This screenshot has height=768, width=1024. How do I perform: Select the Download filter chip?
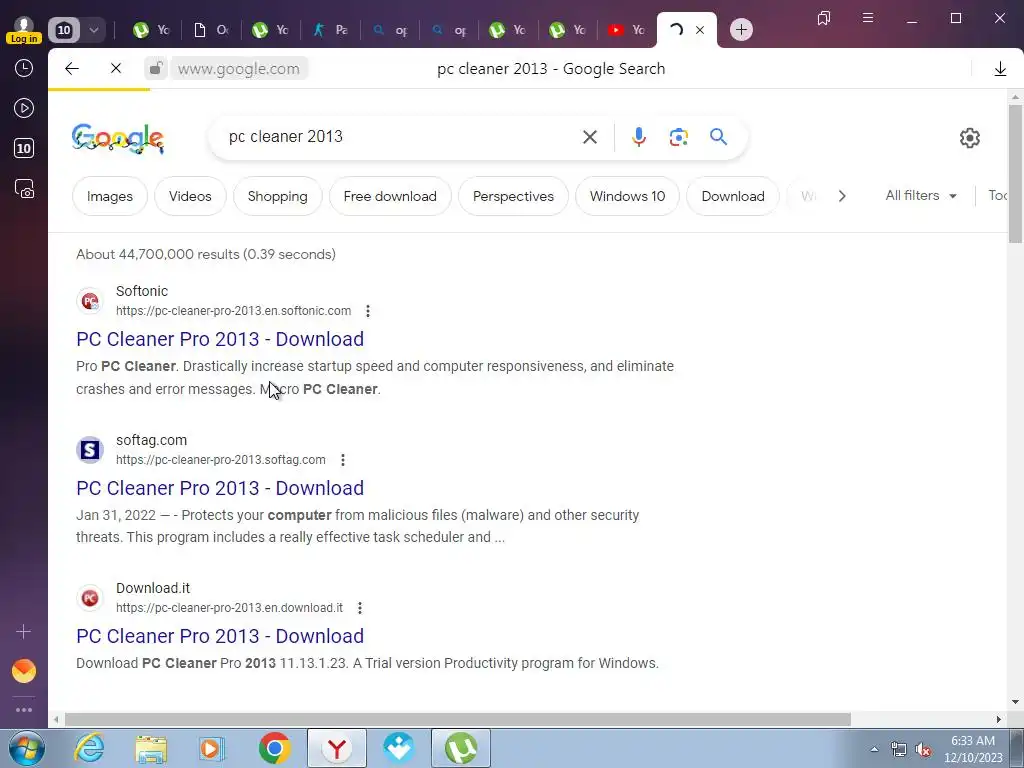tap(733, 196)
